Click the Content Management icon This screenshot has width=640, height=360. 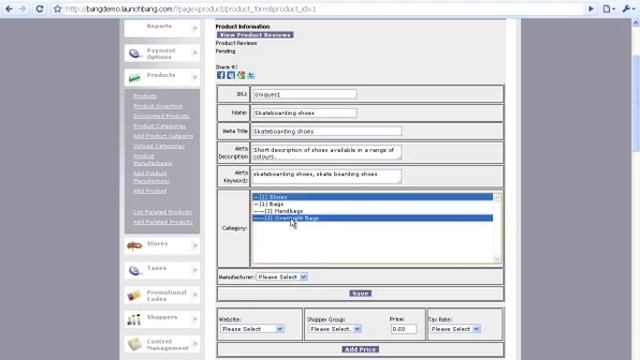pos(134,344)
